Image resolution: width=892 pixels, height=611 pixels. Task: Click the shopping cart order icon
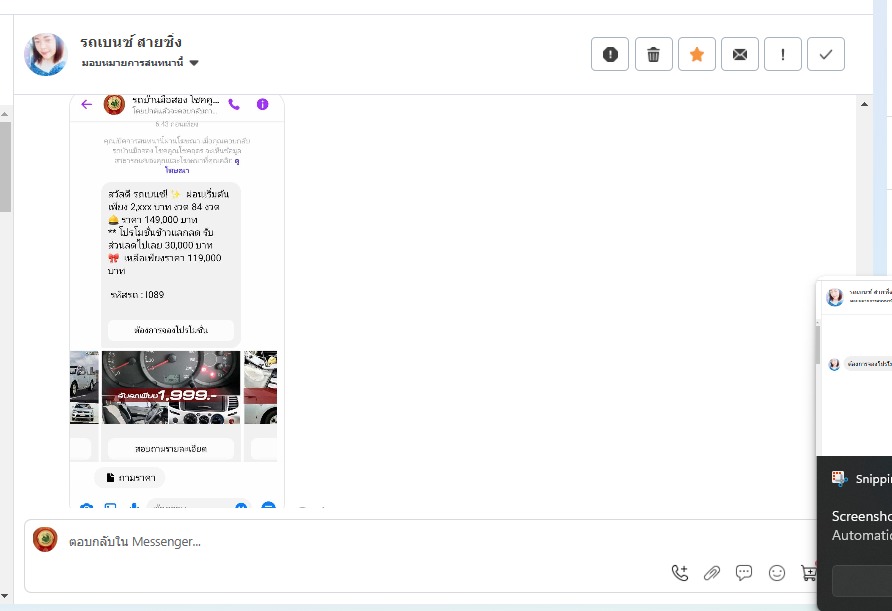coord(808,572)
